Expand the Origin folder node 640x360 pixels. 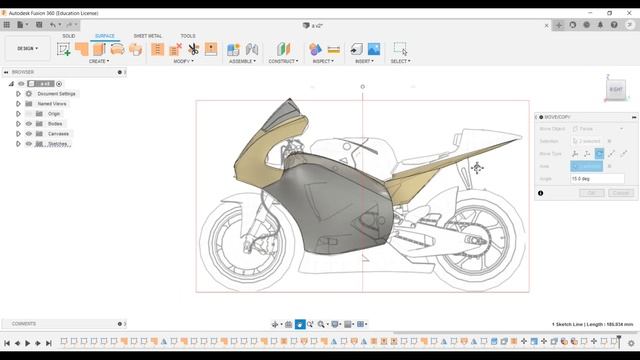[18, 113]
